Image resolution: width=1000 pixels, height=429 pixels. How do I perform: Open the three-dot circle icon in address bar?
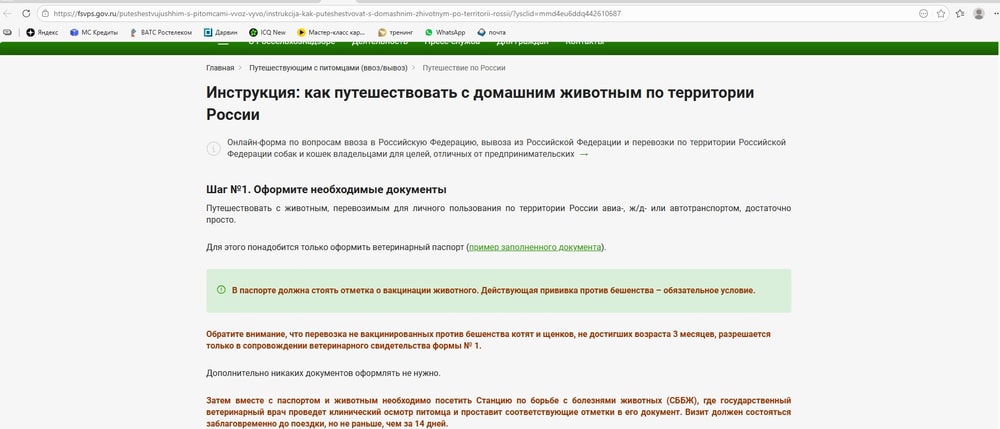click(923, 13)
